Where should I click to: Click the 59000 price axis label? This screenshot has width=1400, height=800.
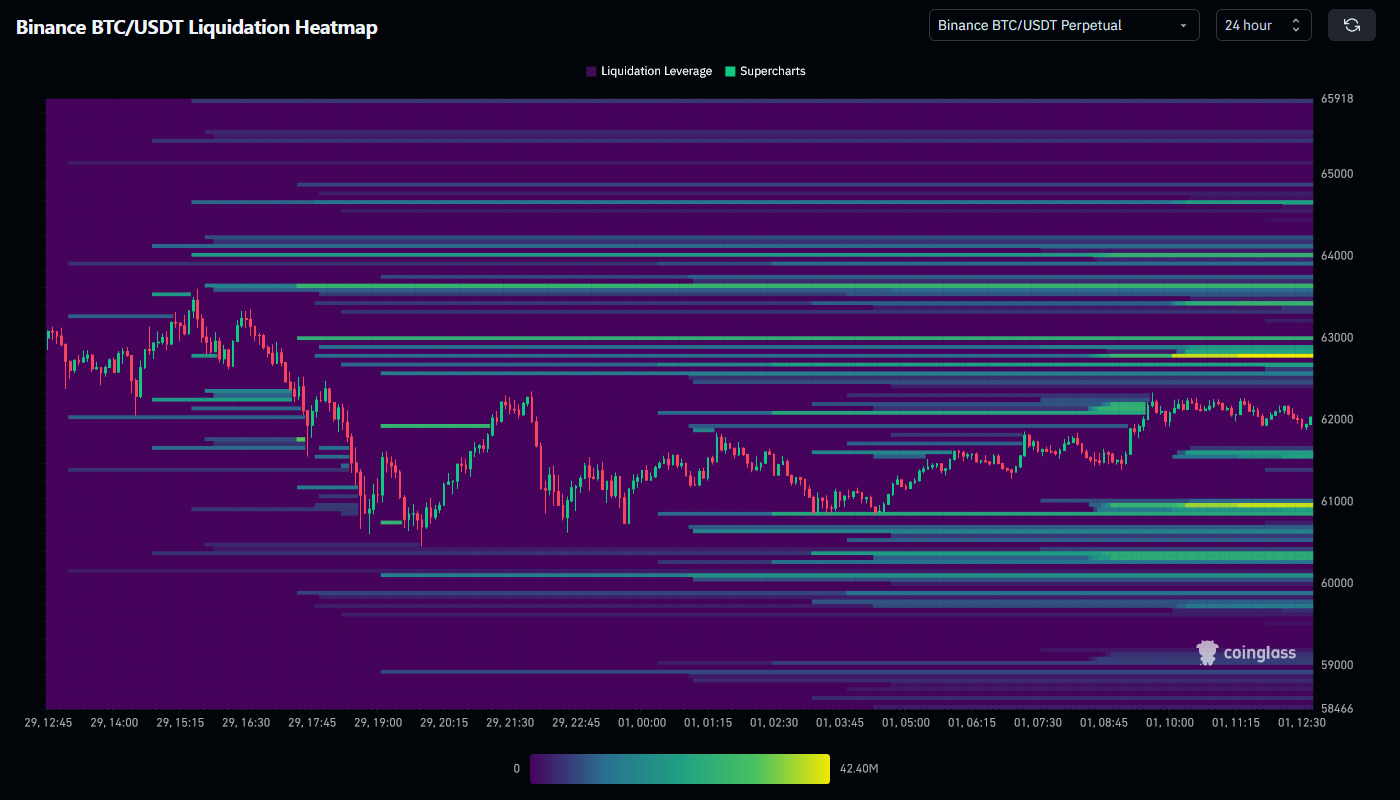pyautogui.click(x=1337, y=665)
